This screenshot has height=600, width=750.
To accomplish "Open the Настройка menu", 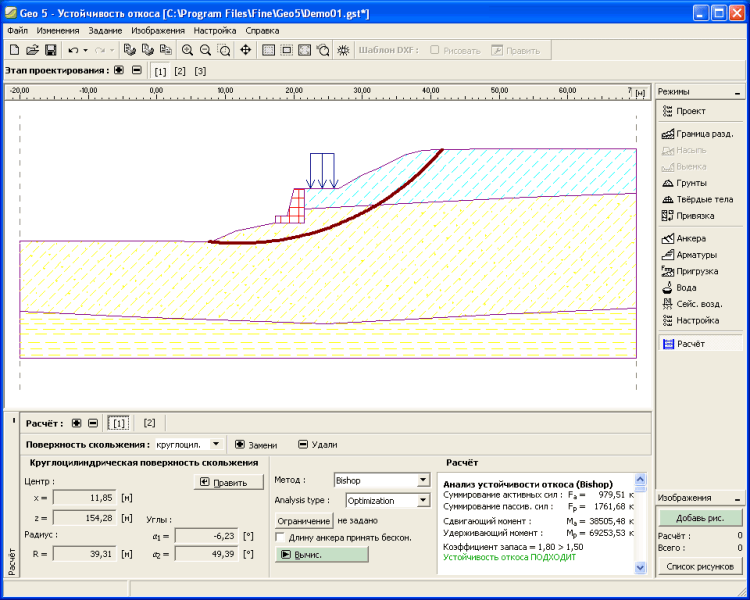I will (214, 30).
